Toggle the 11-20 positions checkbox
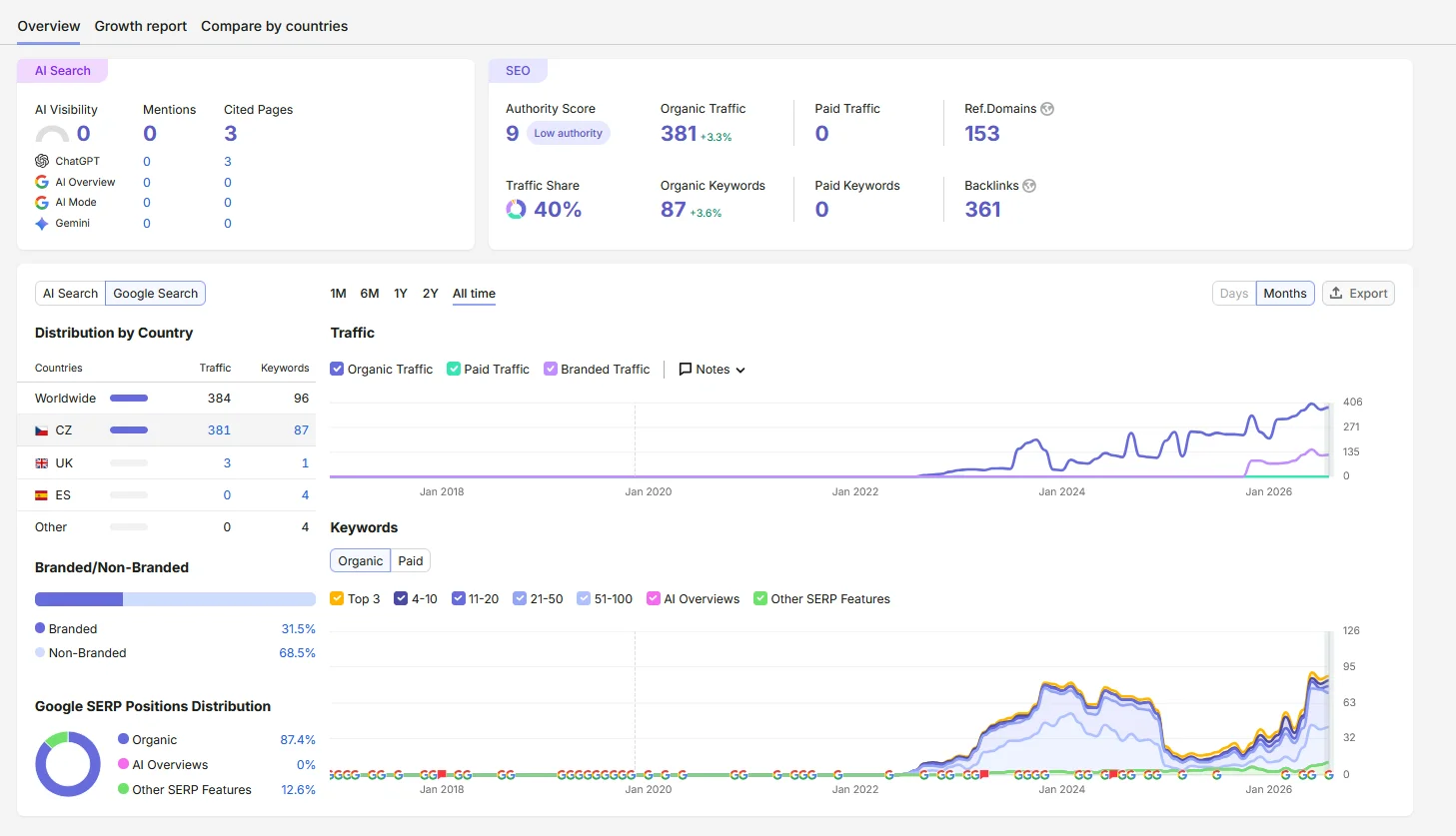The image size is (1456, 836). 459,598
